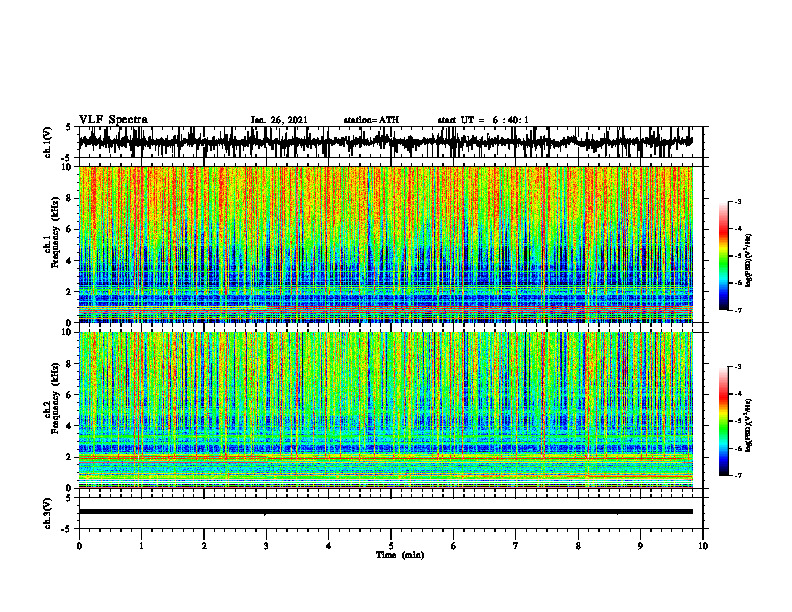Click the "station=ATH" header text
The image size is (792, 612).
pyautogui.click(x=371, y=120)
